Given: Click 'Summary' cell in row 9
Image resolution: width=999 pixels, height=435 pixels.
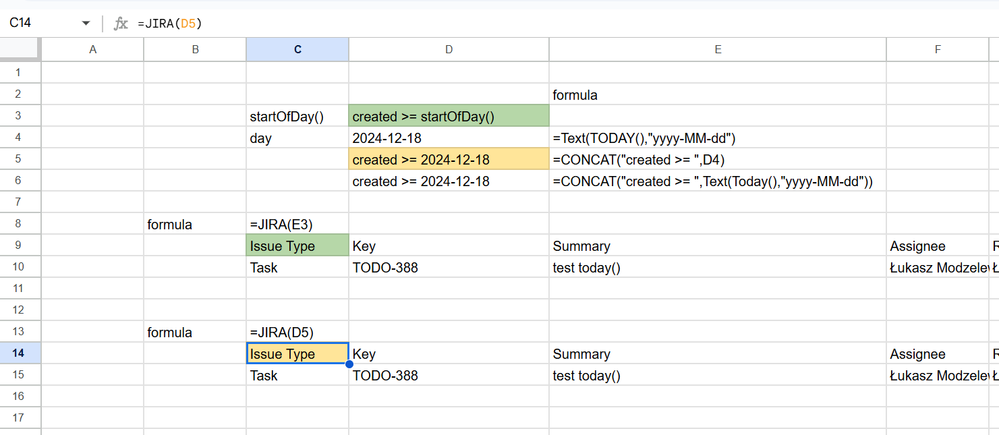Looking at the screenshot, I should pyautogui.click(x=718, y=246).
